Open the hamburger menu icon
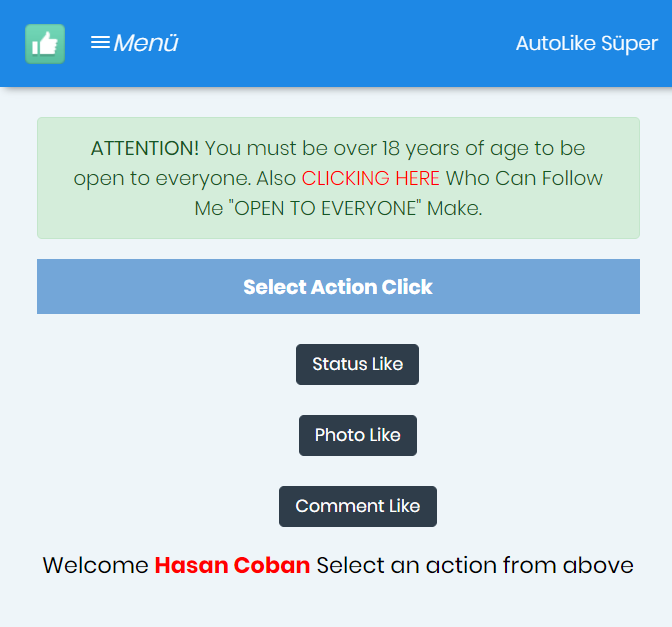This screenshot has width=672, height=627. click(100, 43)
